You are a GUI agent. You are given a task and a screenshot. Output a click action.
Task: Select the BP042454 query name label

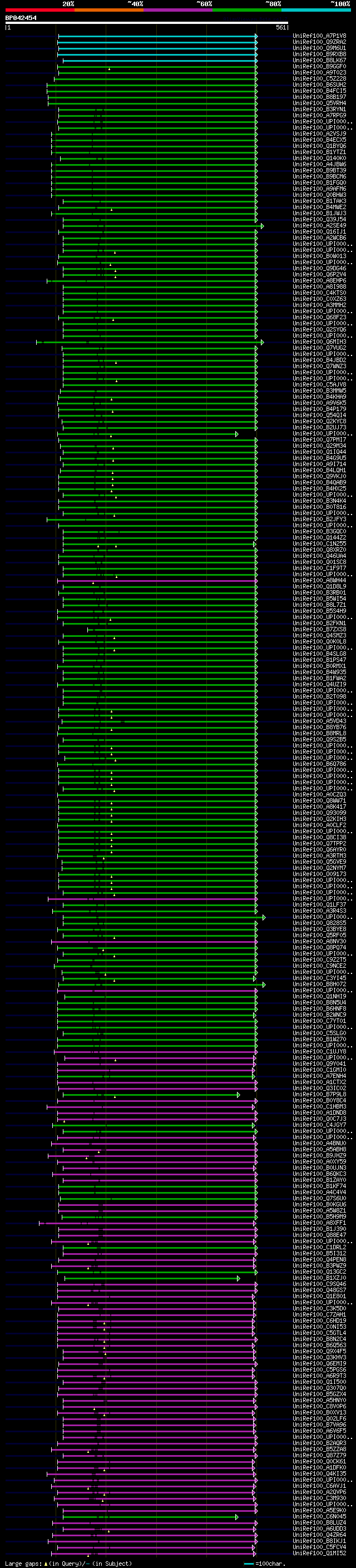pos(21,18)
